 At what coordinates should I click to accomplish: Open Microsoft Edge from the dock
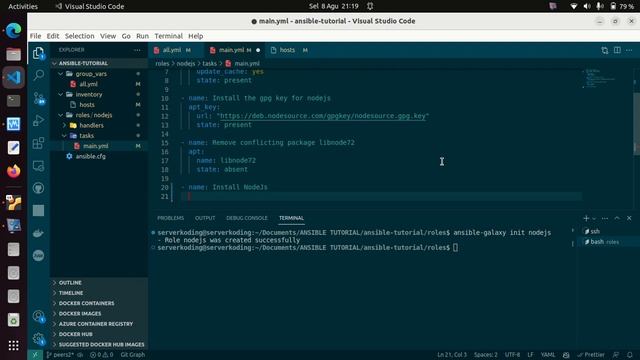pyautogui.click(x=13, y=31)
